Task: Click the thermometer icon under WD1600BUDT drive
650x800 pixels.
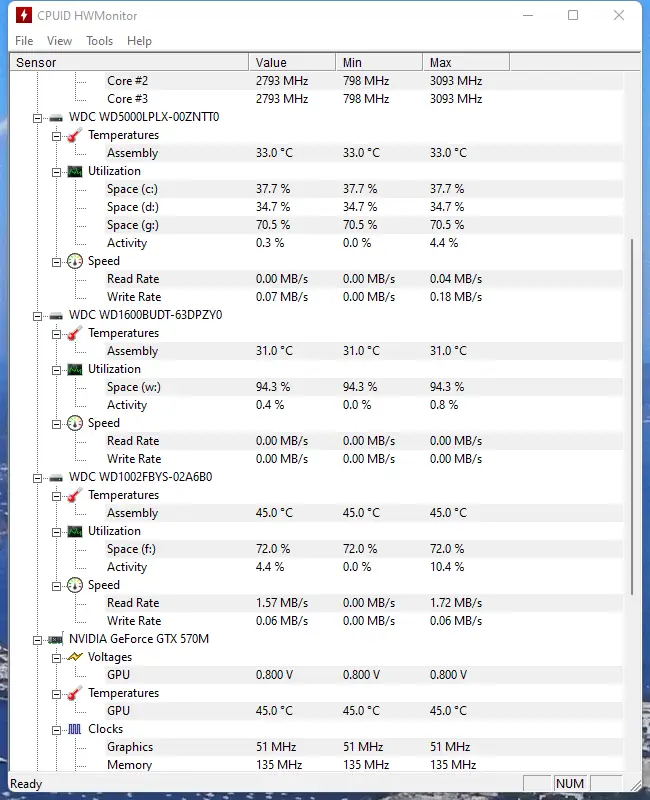Action: click(x=74, y=333)
